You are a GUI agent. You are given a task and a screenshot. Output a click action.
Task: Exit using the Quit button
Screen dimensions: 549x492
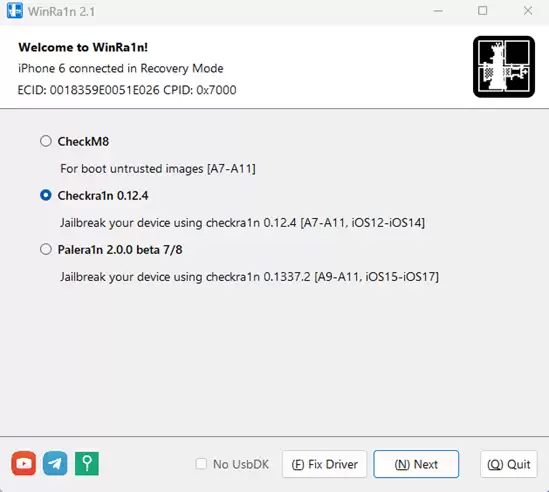click(x=509, y=464)
